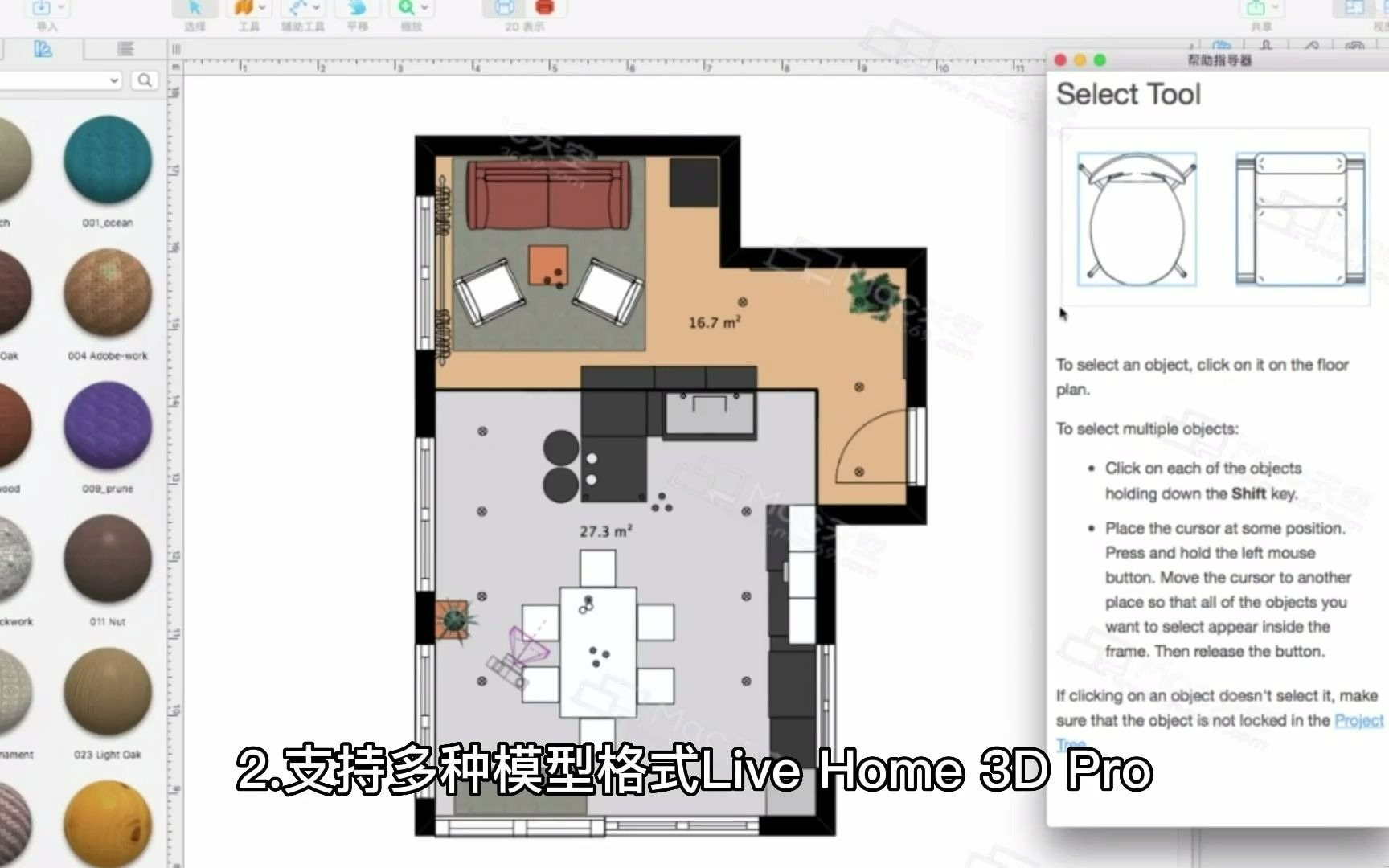Click the armchair illustration in help

[1300, 219]
